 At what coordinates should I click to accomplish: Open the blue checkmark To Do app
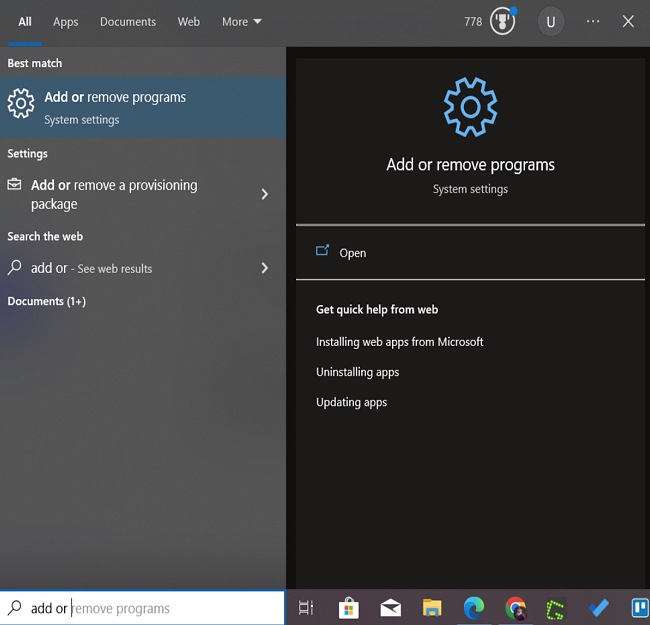(598, 608)
